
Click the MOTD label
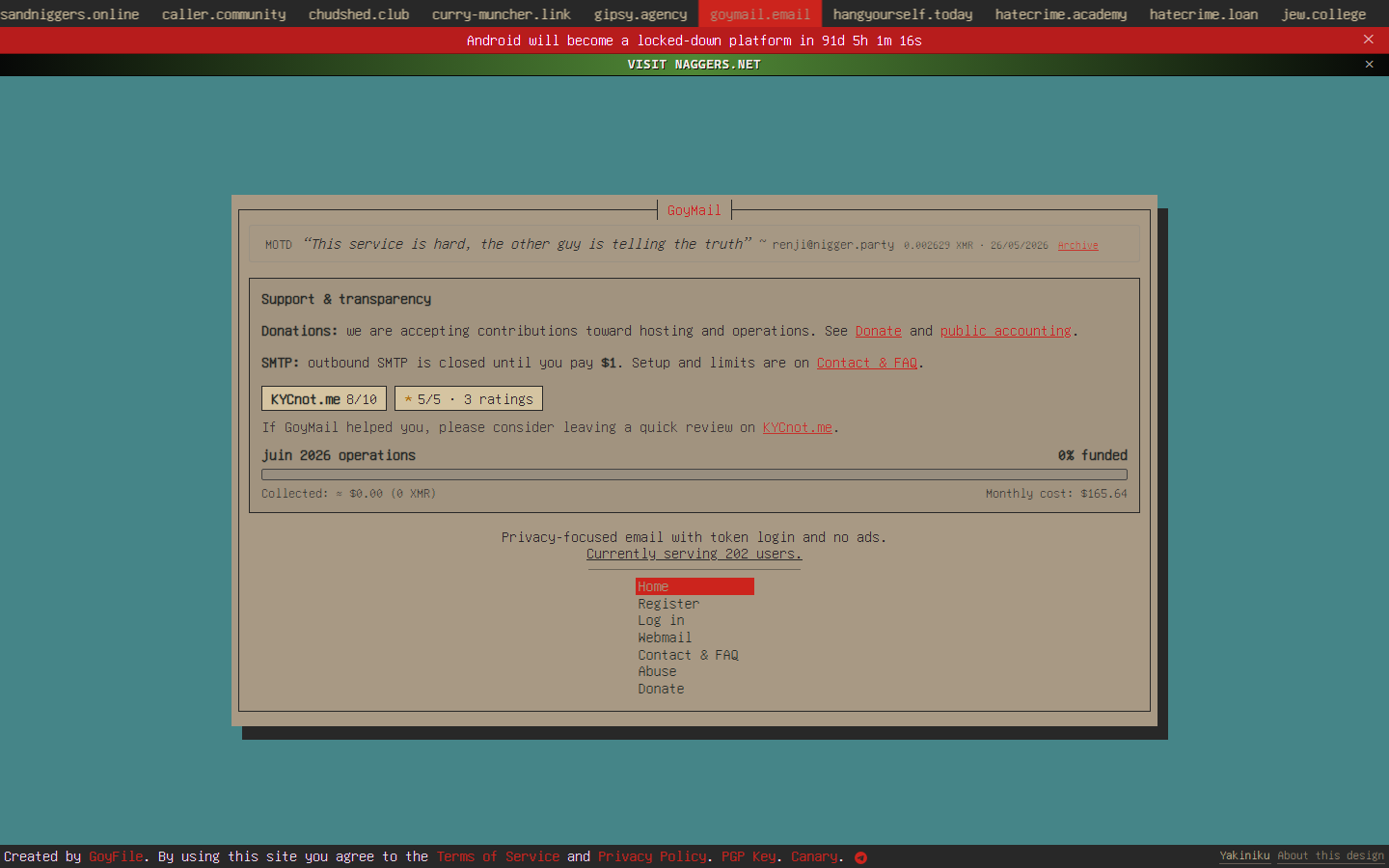(x=279, y=245)
